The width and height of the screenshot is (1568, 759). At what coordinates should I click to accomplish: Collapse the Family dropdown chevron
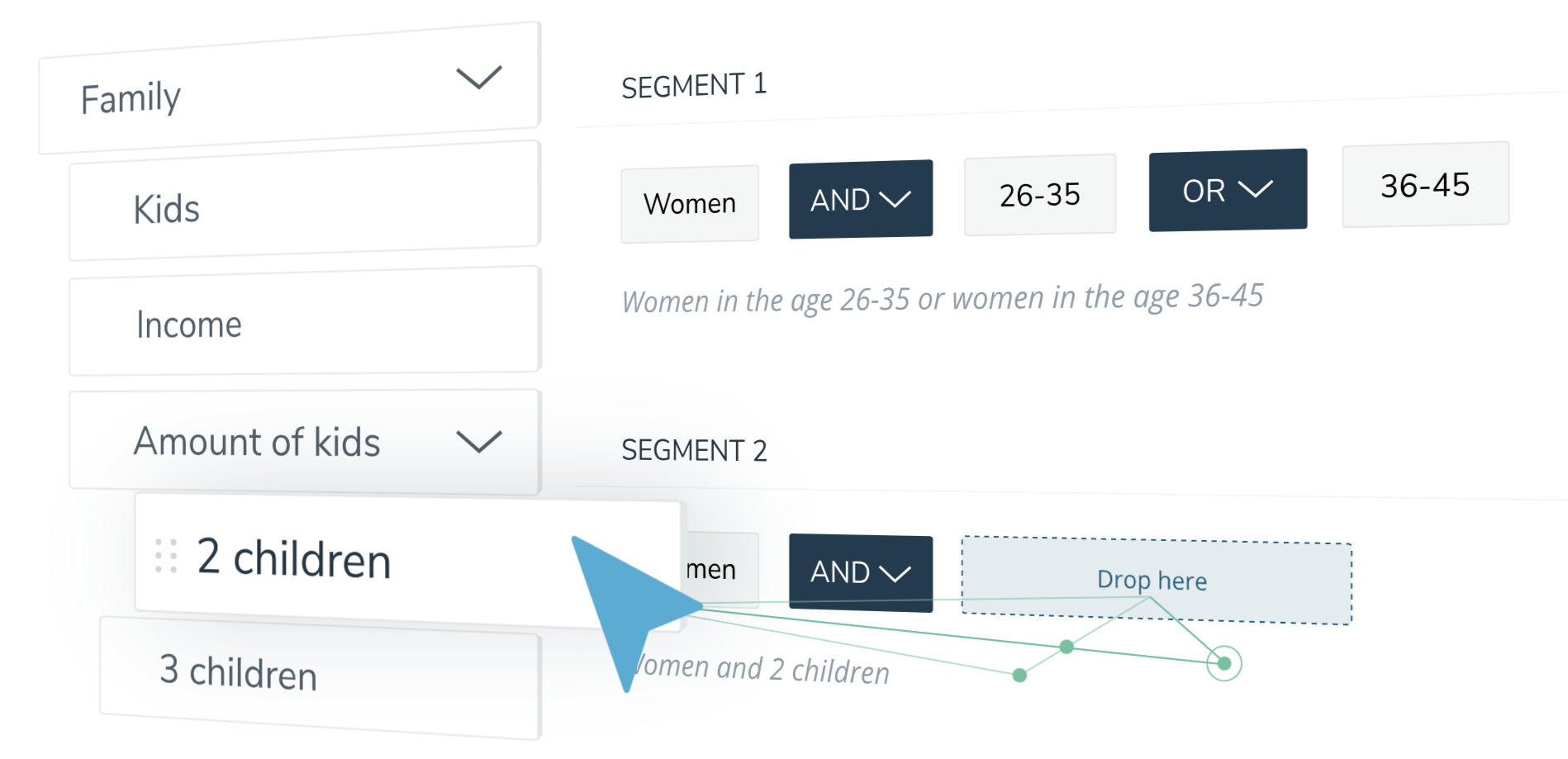coord(478,78)
